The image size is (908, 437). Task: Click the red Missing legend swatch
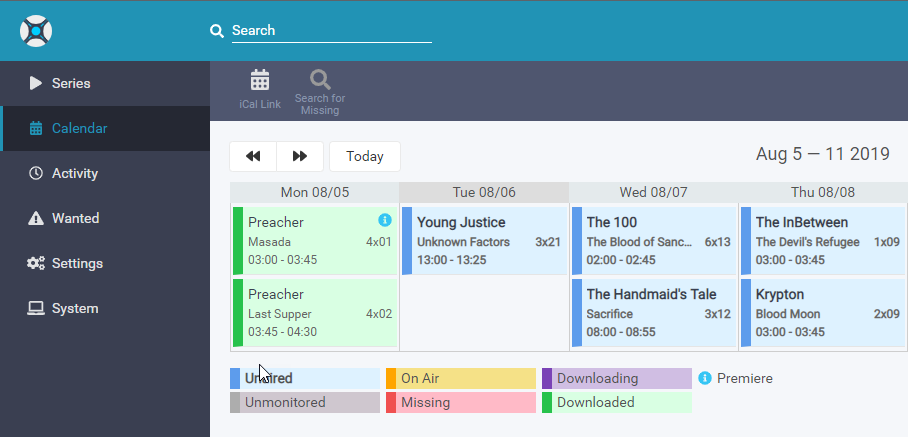tap(391, 403)
